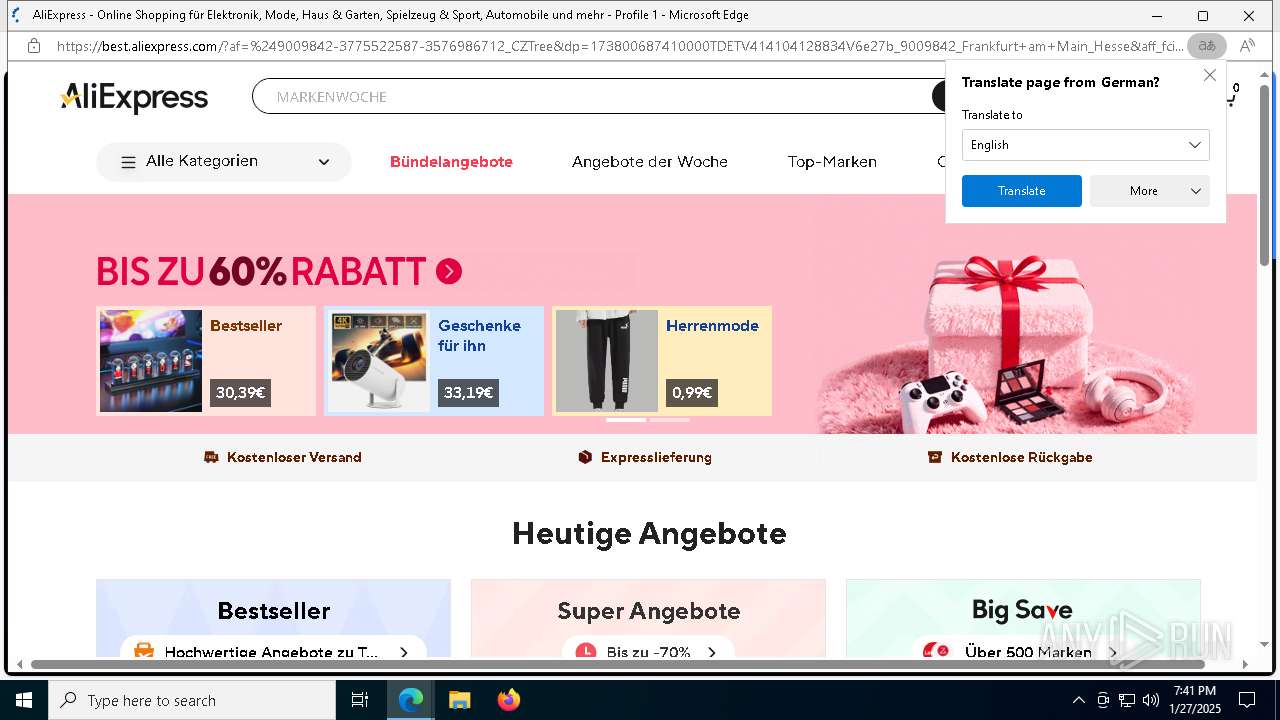Screen dimensions: 1280x720
Task: Click the Translate button
Action: 1022,191
